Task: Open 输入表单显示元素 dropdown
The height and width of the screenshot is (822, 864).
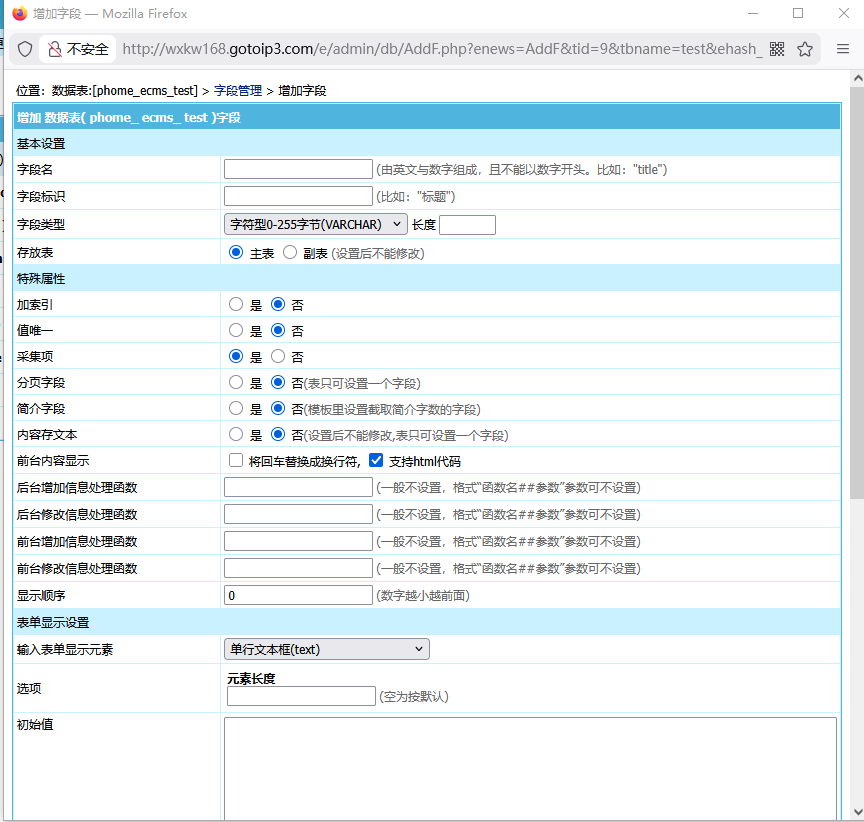Action: [x=327, y=649]
